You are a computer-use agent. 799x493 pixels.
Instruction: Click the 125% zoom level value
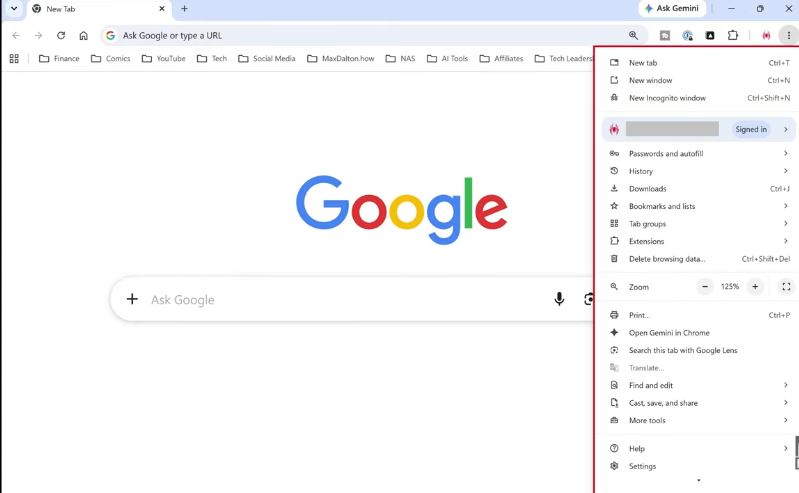[x=730, y=287]
